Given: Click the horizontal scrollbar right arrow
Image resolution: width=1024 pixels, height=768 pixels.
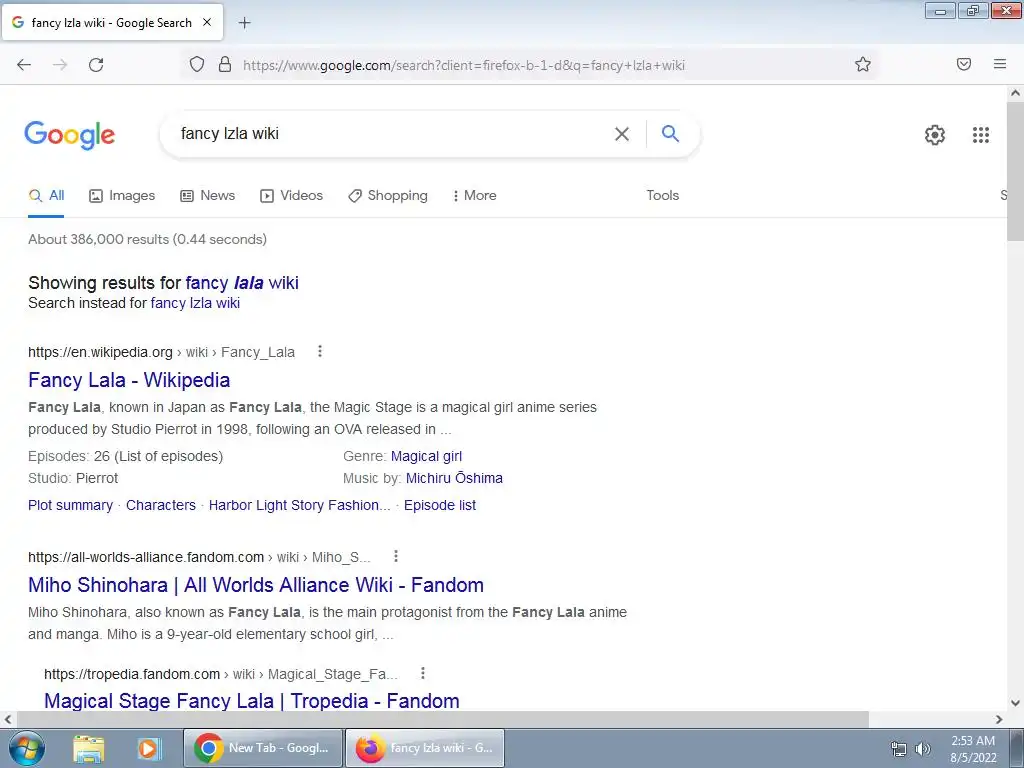Looking at the screenshot, I should [999, 719].
